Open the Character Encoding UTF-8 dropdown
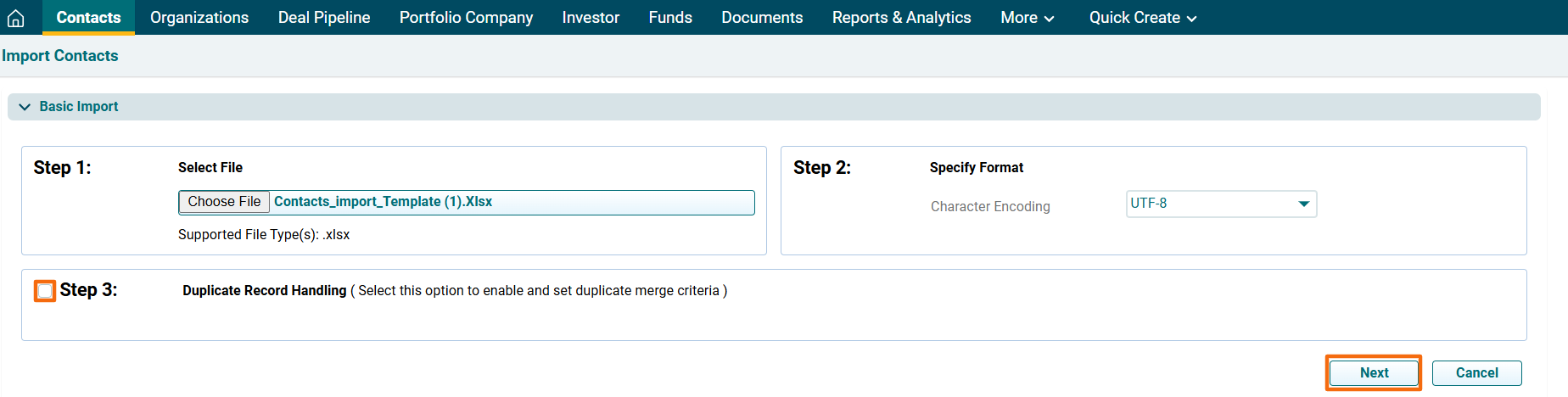The width and height of the screenshot is (1568, 397). click(x=1220, y=204)
